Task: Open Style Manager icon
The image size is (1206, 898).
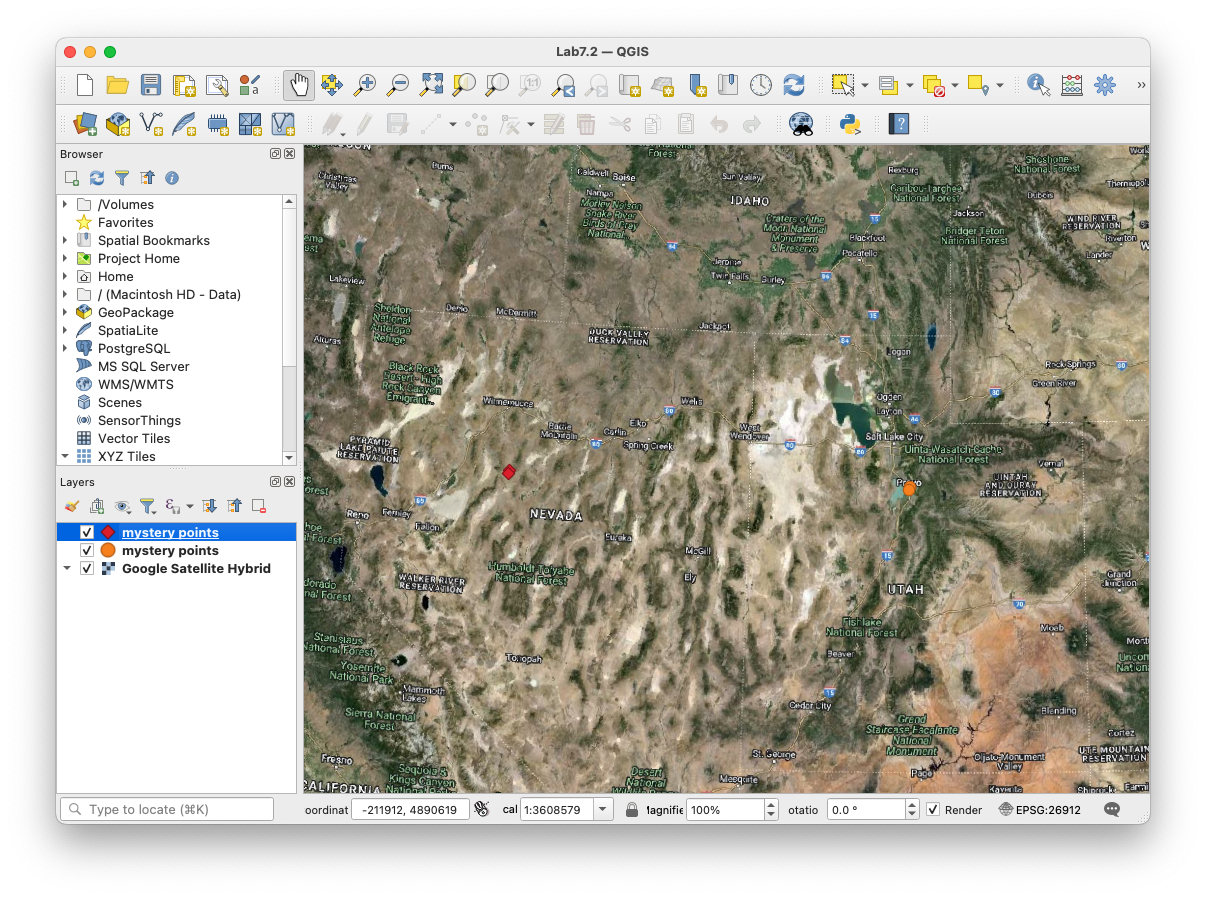Action: pyautogui.click(x=249, y=85)
